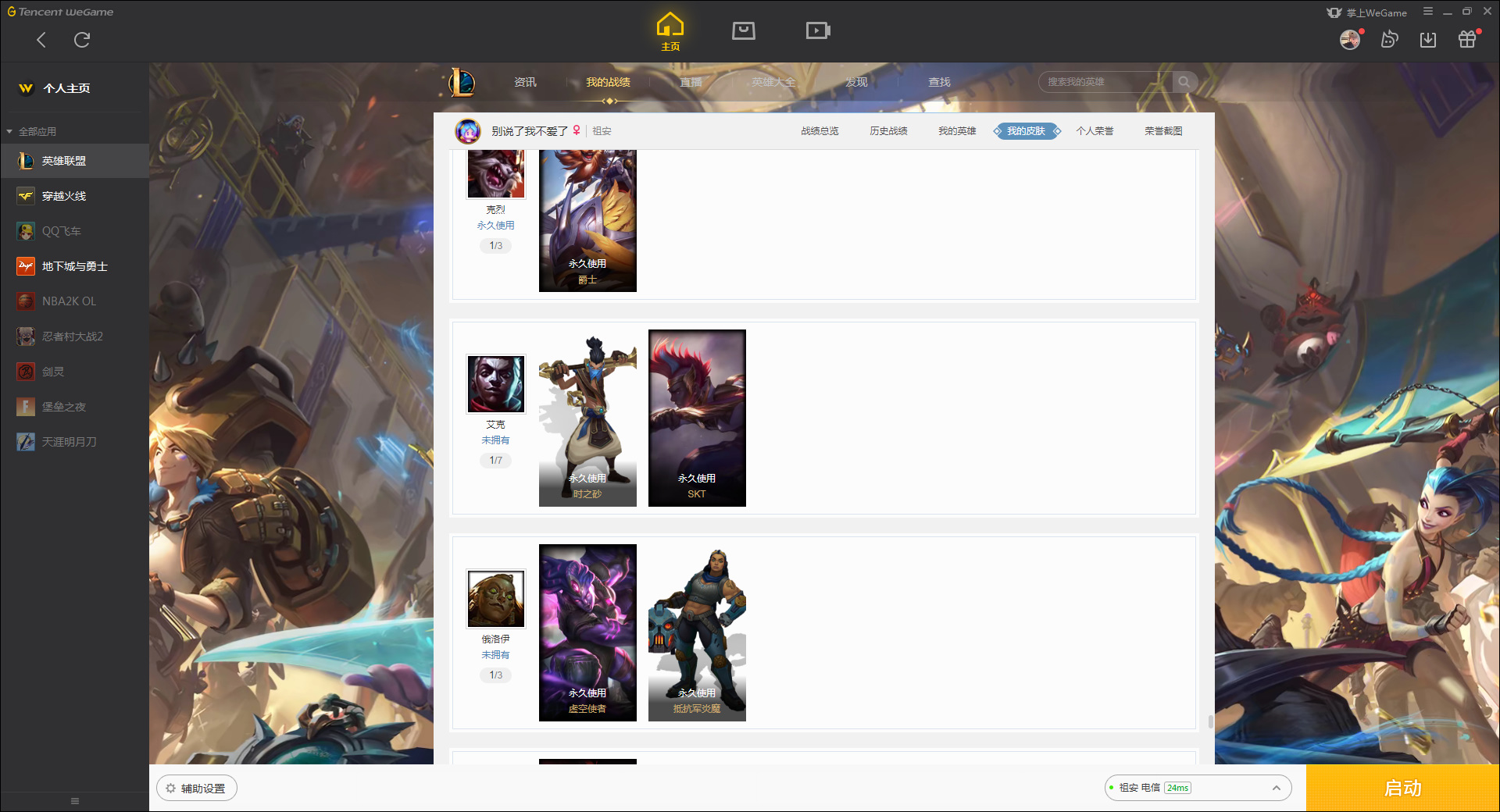Open the friends chat bubble icon
1500x812 pixels.
(x=1389, y=39)
